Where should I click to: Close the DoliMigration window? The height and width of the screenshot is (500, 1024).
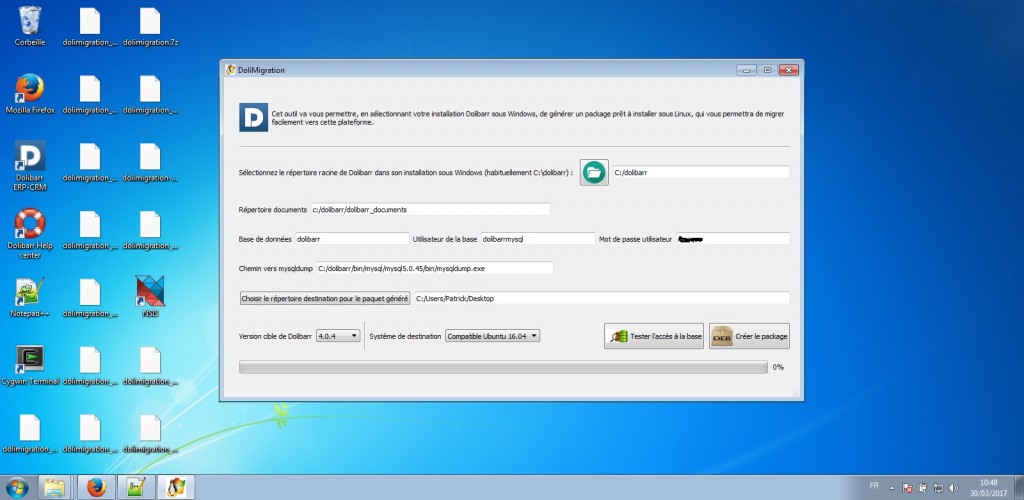789,70
